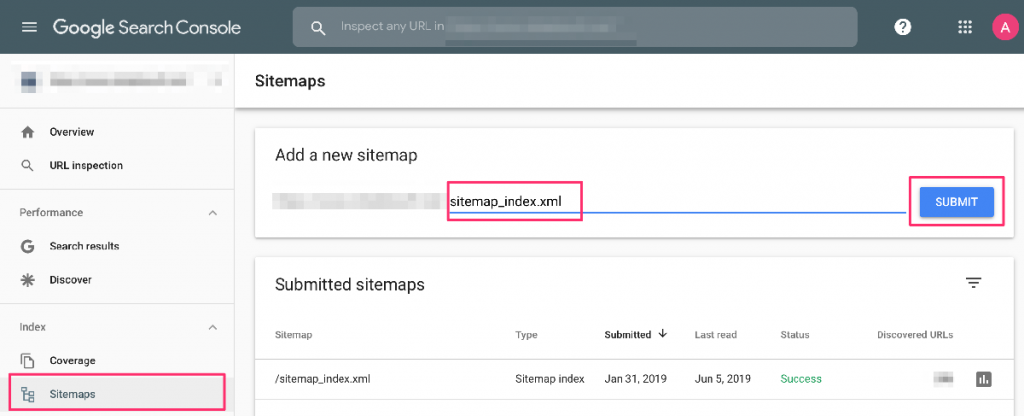Open the account avatar 'A'
Viewport: 1024px width, 416px height.
(x=1005, y=27)
